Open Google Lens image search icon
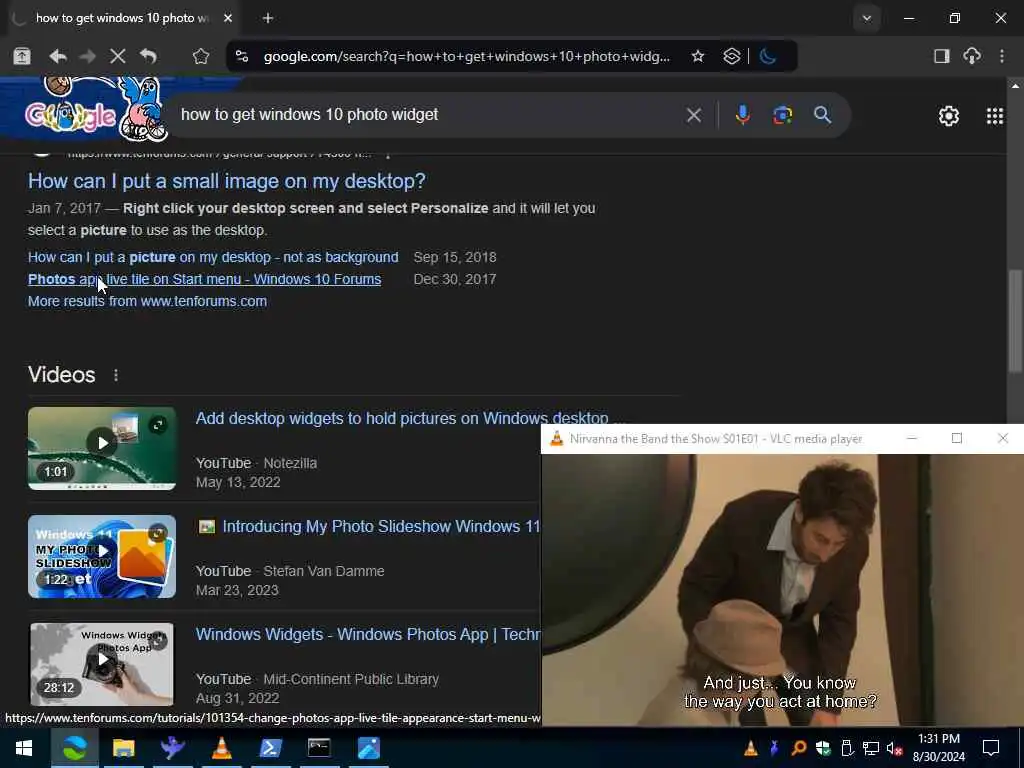The image size is (1024, 768). click(x=782, y=116)
